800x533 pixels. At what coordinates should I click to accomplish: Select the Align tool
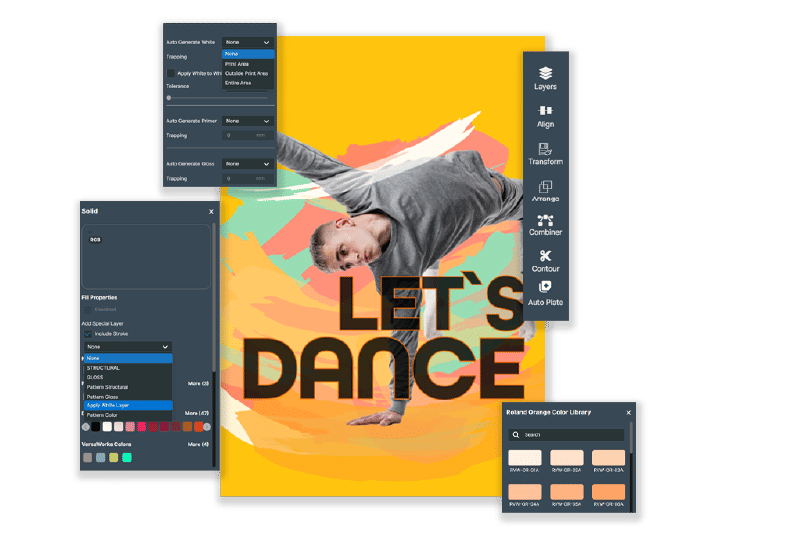tap(545, 116)
